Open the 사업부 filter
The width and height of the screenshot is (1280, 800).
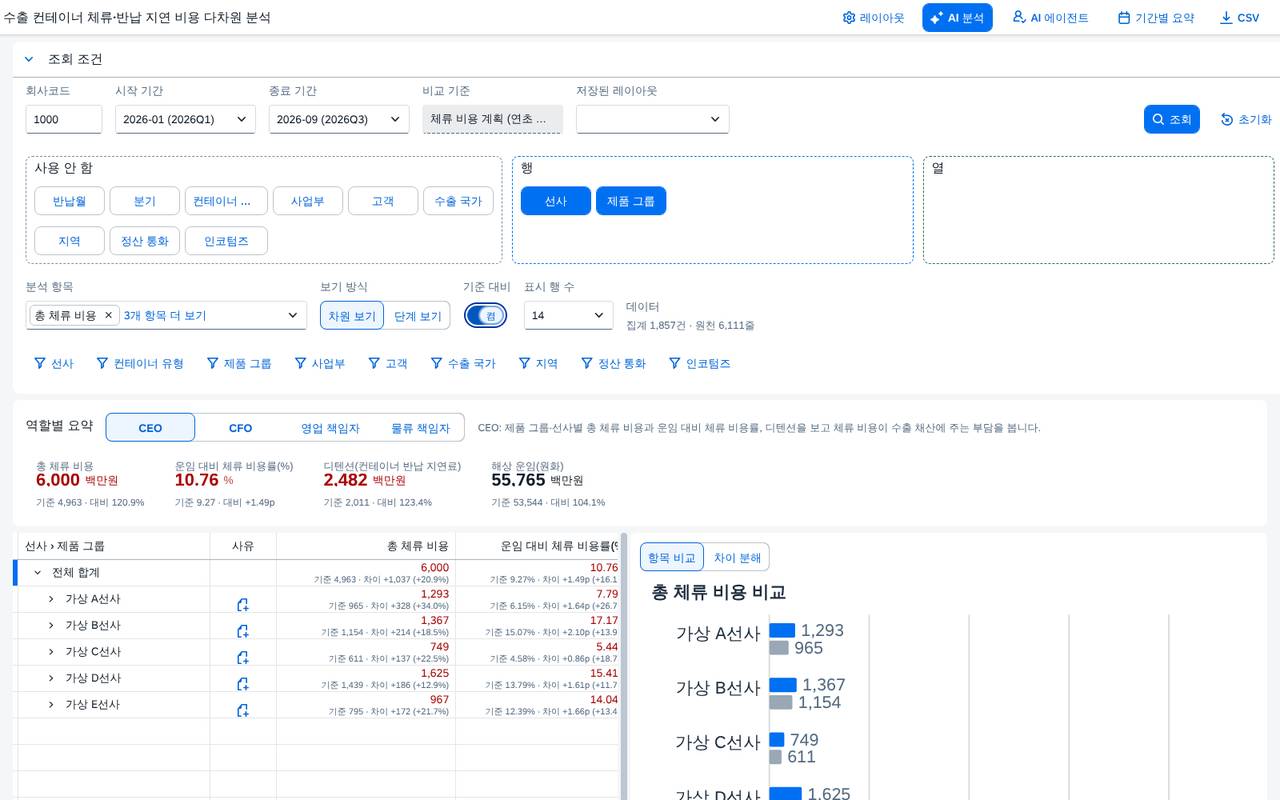click(319, 363)
